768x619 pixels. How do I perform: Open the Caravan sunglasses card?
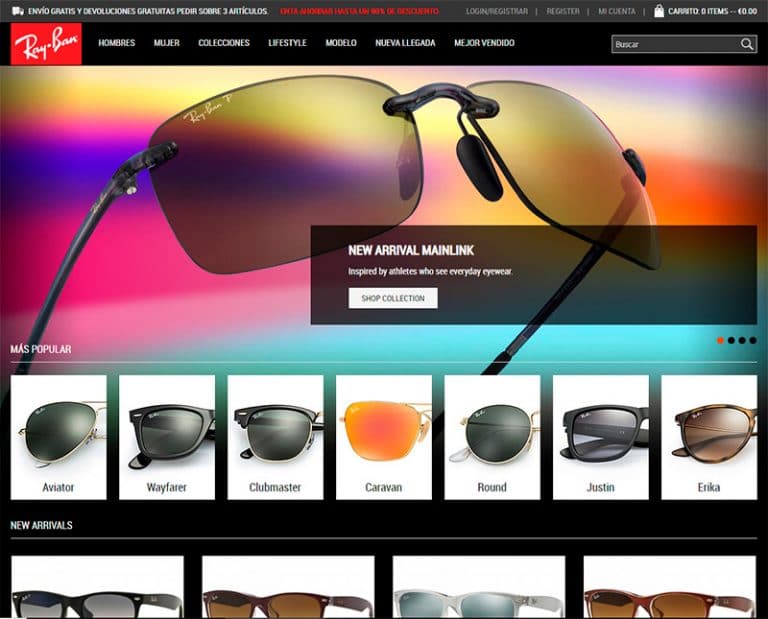coord(384,437)
